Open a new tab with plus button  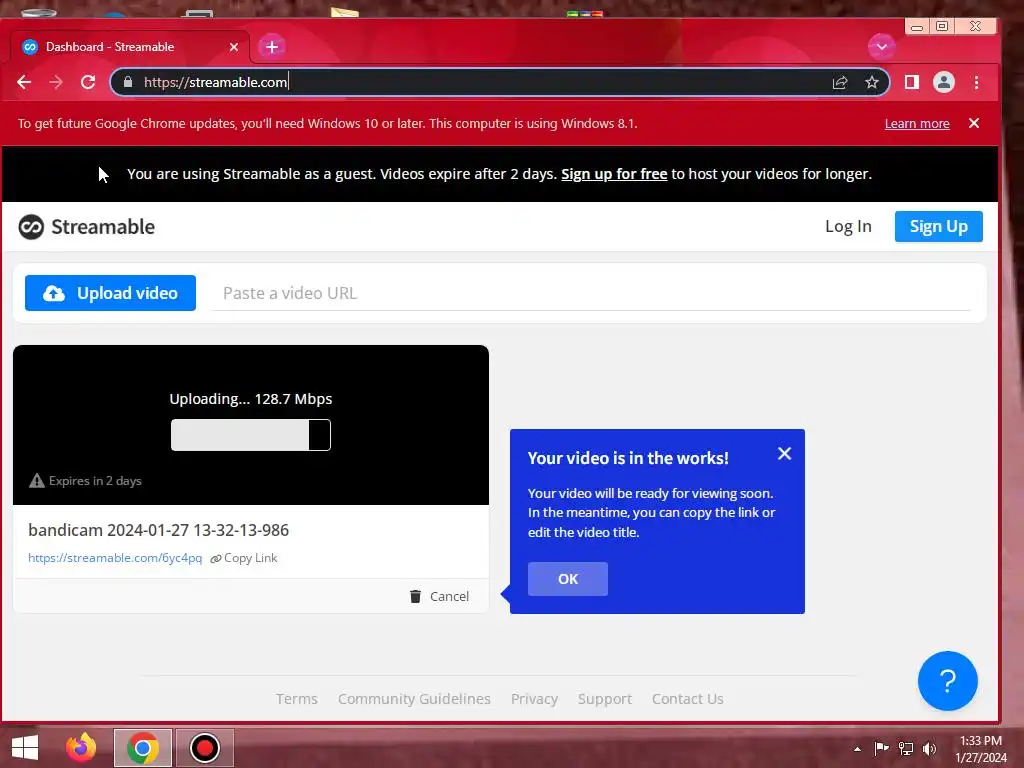272,47
